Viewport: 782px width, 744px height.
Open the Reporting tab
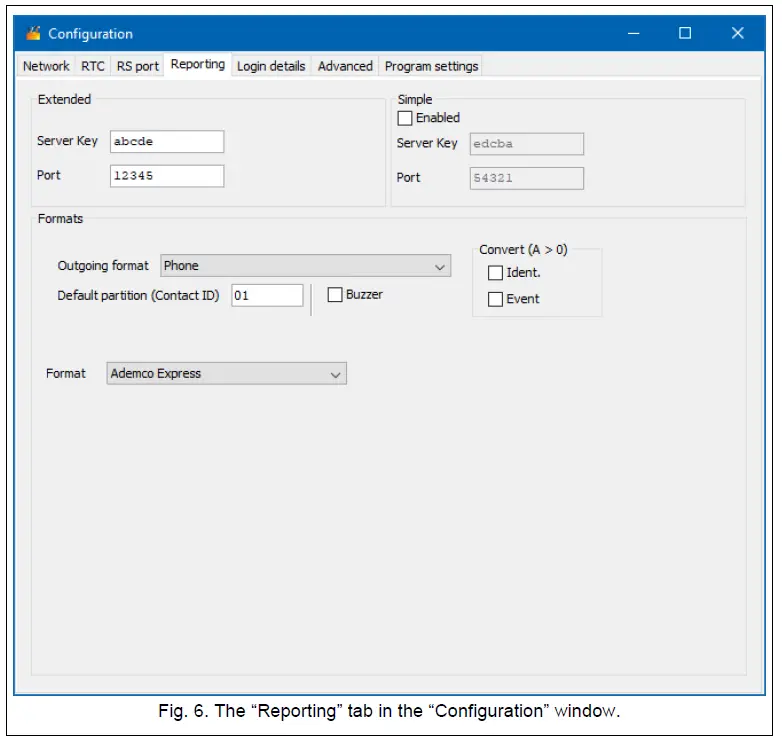pos(198,64)
